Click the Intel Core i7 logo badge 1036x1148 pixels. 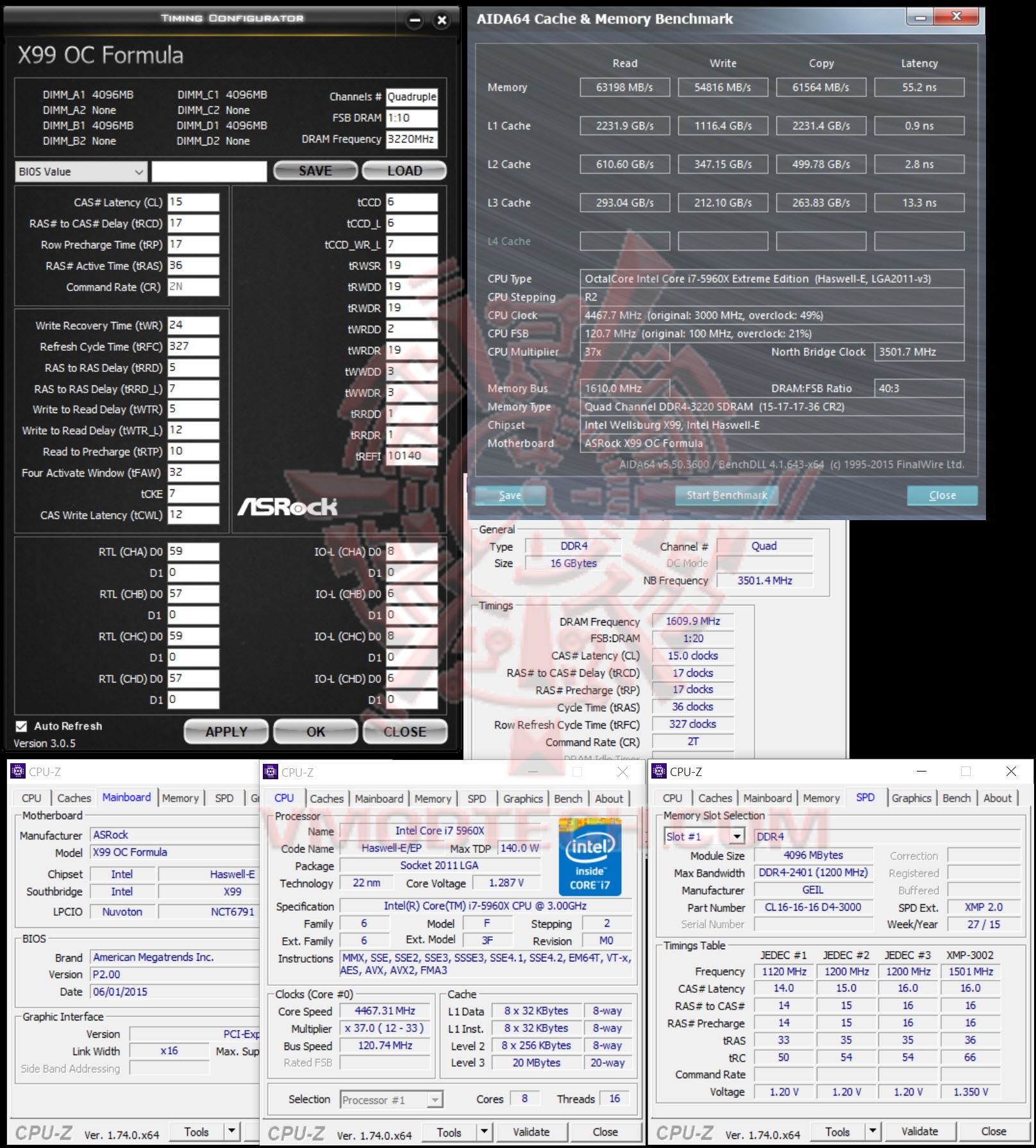pos(589,858)
